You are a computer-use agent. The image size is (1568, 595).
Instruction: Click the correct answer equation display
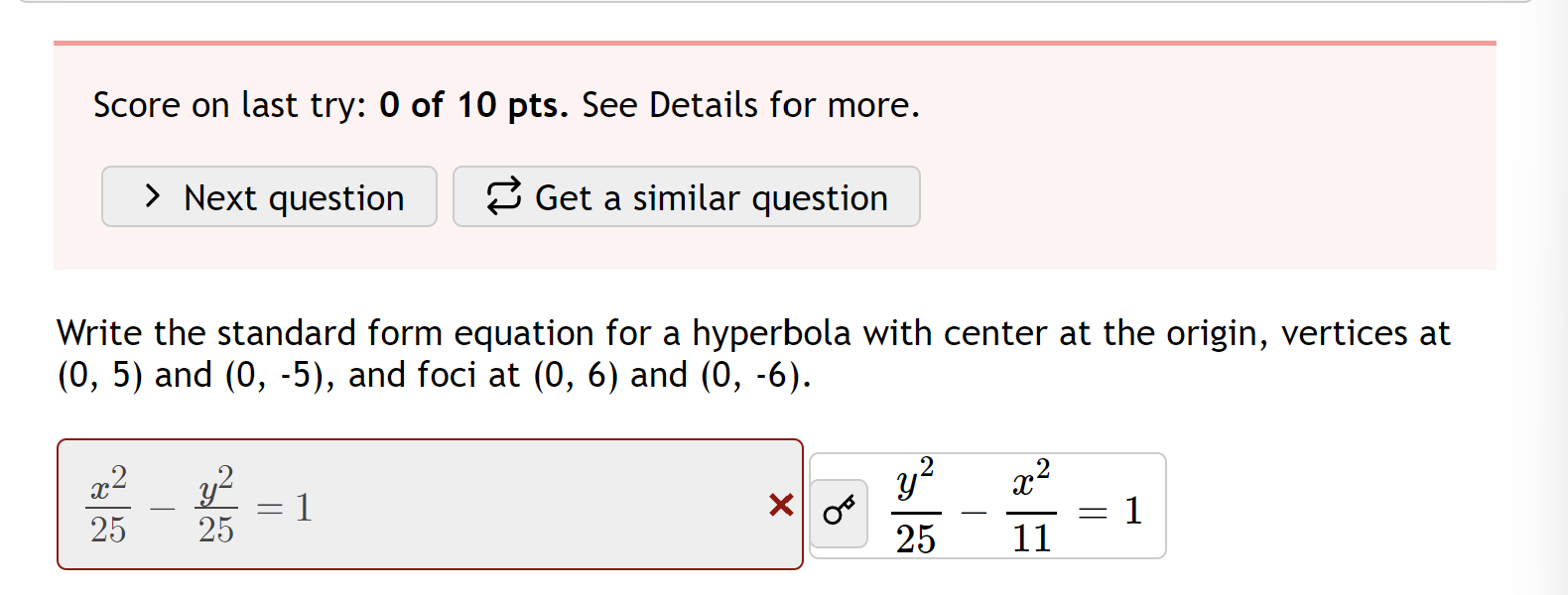click(1017, 506)
